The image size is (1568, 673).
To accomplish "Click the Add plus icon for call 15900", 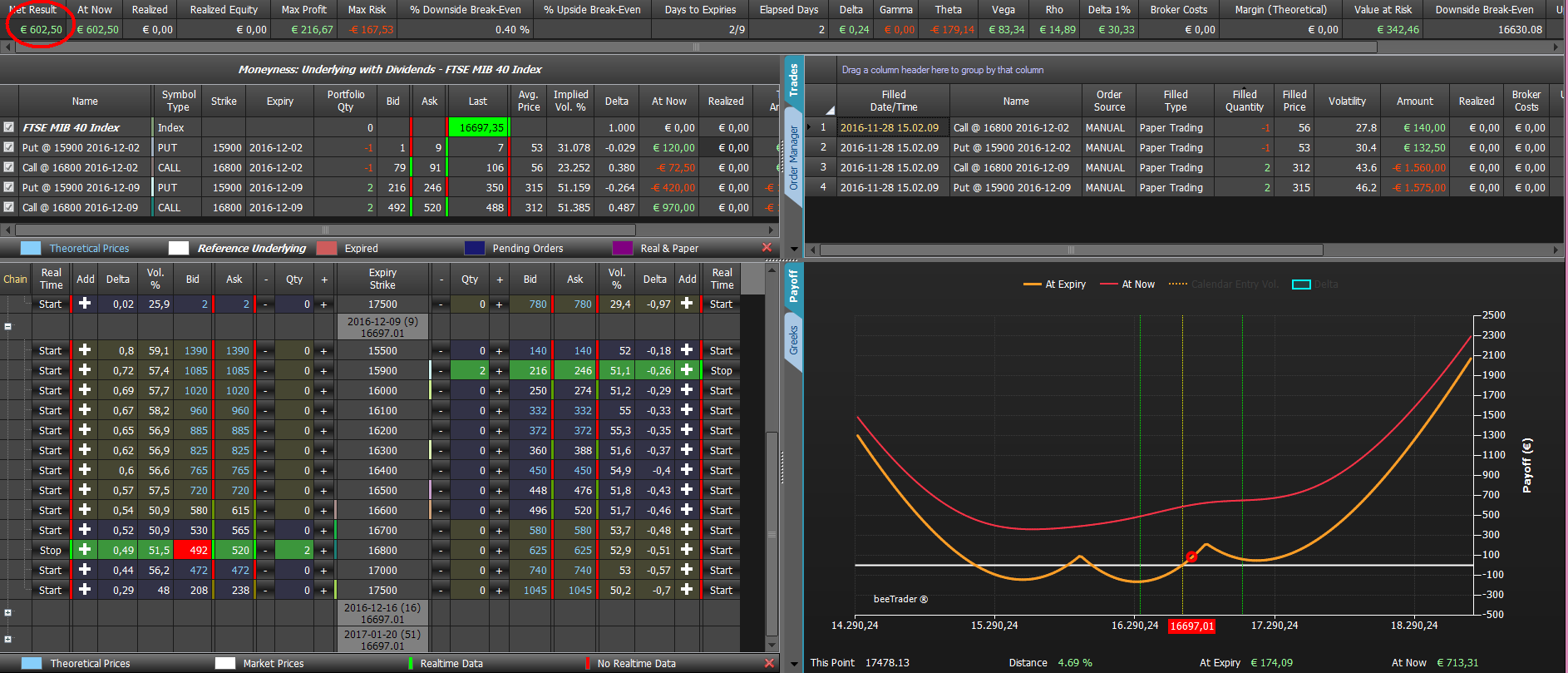I will 85,370.
